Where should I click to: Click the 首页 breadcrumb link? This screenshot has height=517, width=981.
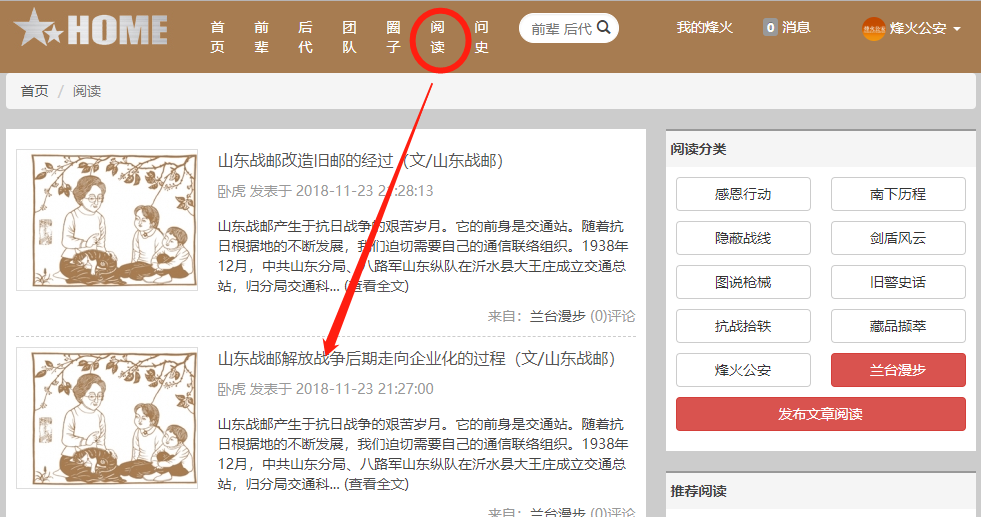pyautogui.click(x=35, y=91)
